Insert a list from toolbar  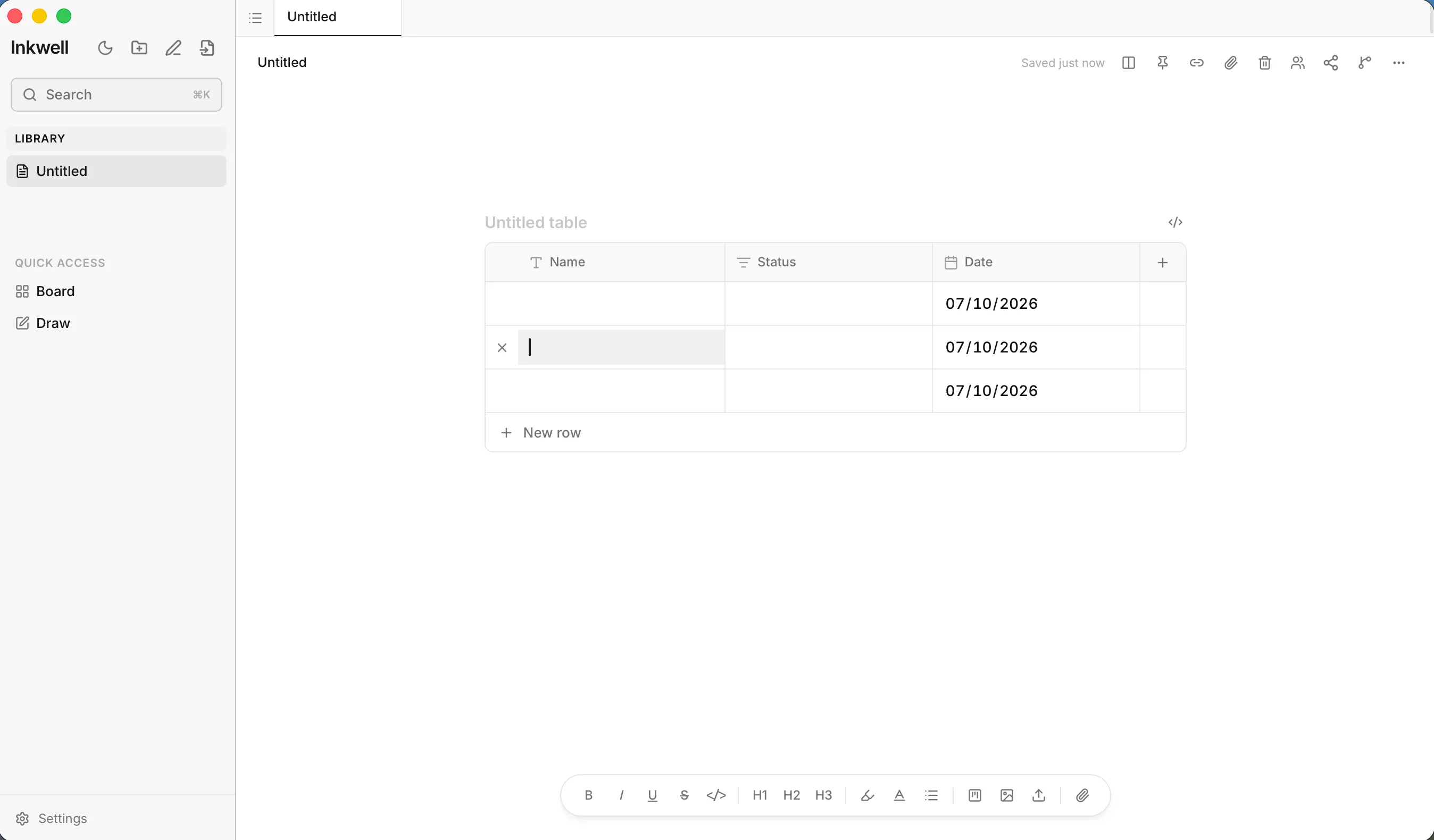931,795
